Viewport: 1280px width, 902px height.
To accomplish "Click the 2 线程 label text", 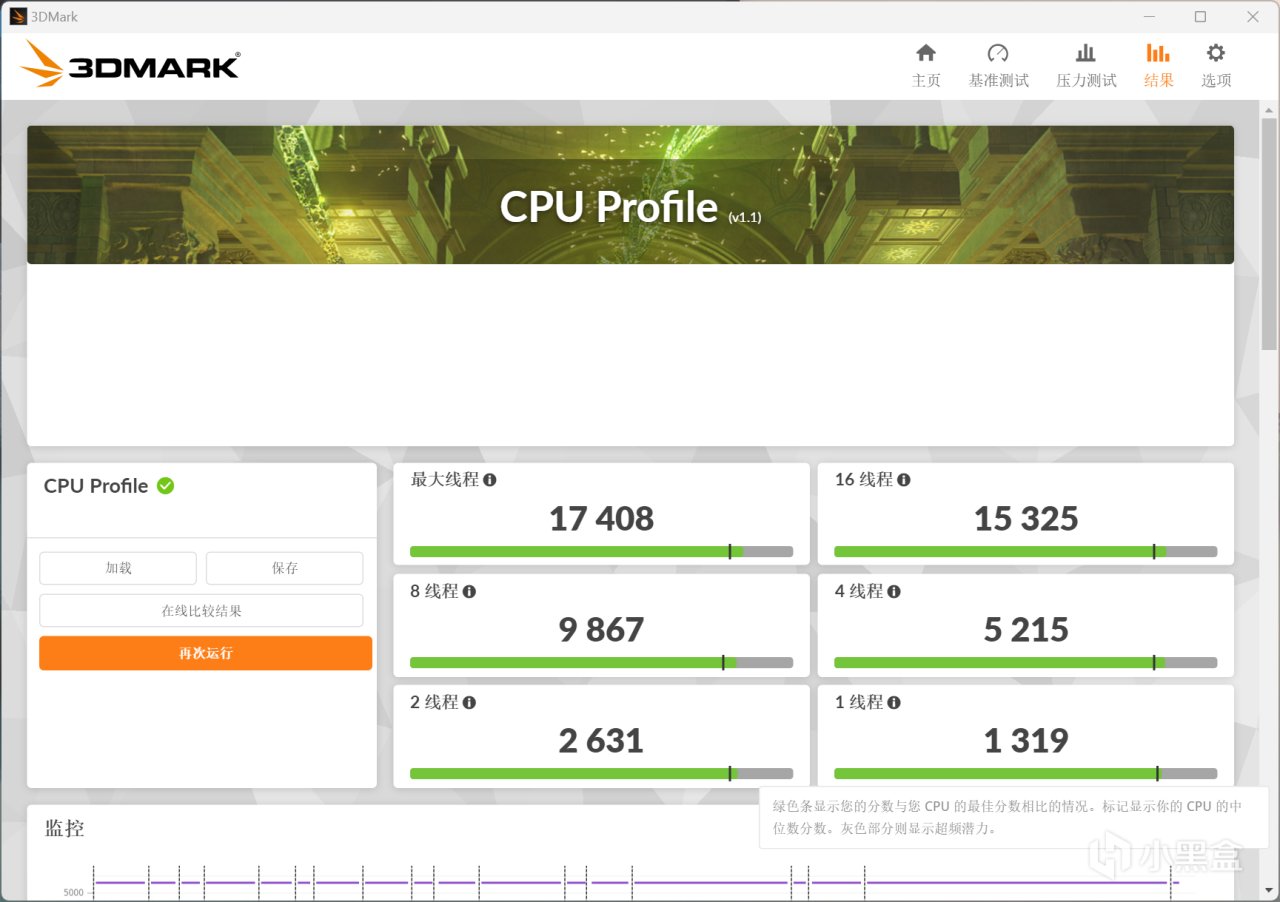I will pyautogui.click(x=434, y=702).
